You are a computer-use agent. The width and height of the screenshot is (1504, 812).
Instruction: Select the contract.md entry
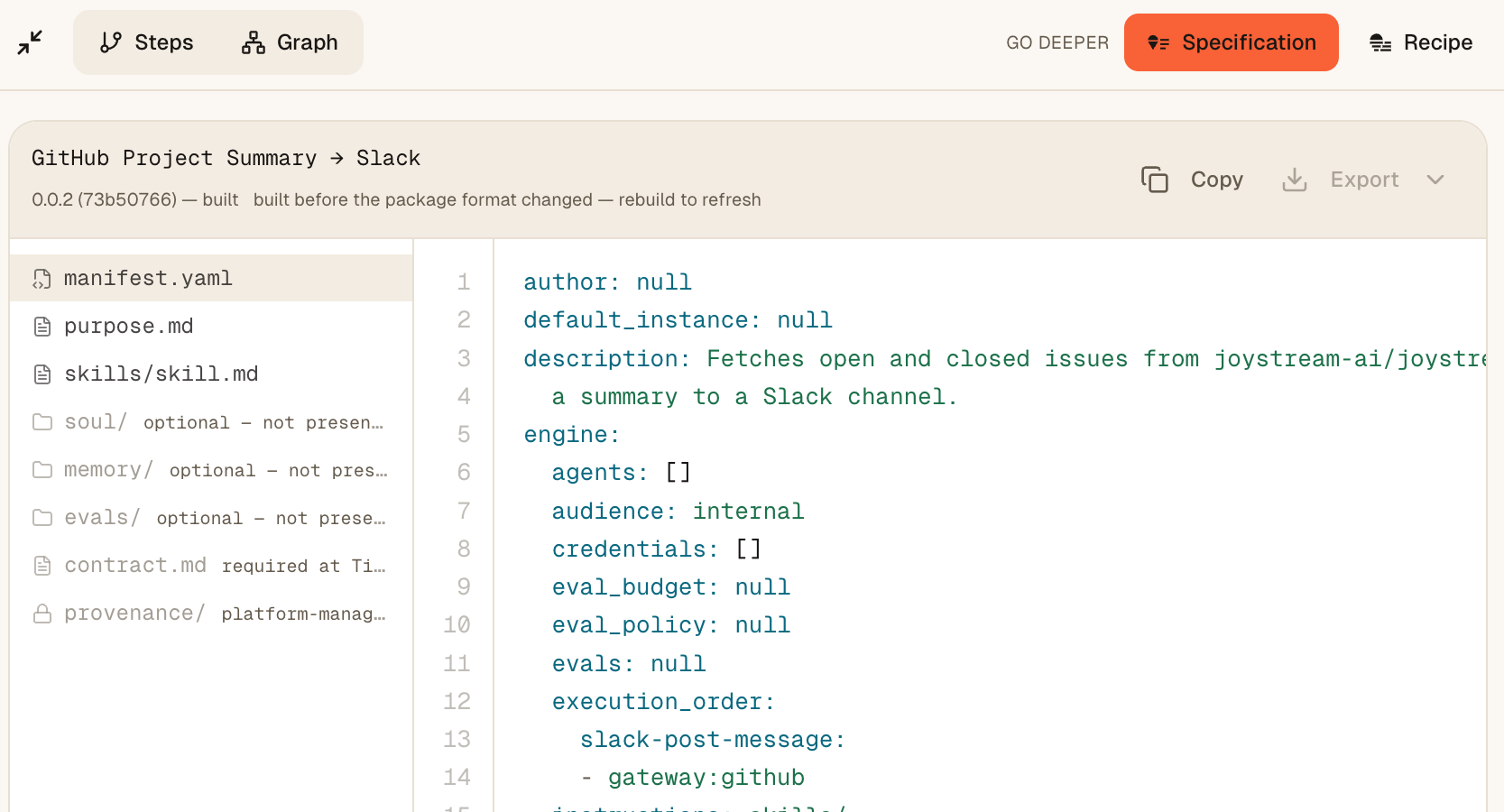tap(211, 565)
